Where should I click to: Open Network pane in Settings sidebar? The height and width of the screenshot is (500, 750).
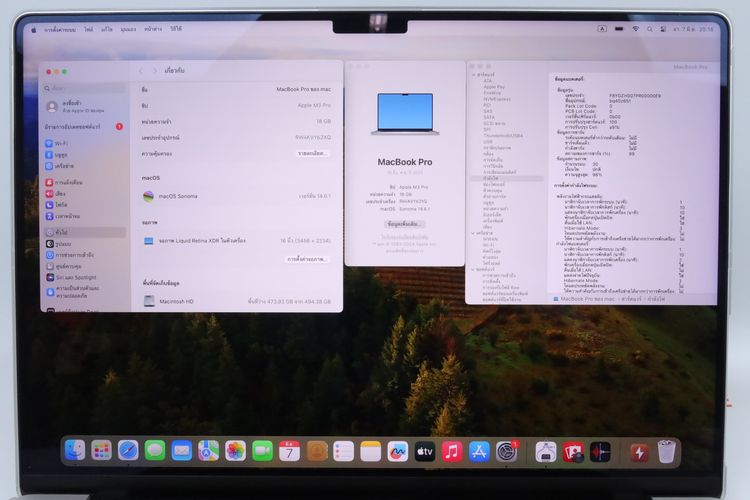[85, 166]
